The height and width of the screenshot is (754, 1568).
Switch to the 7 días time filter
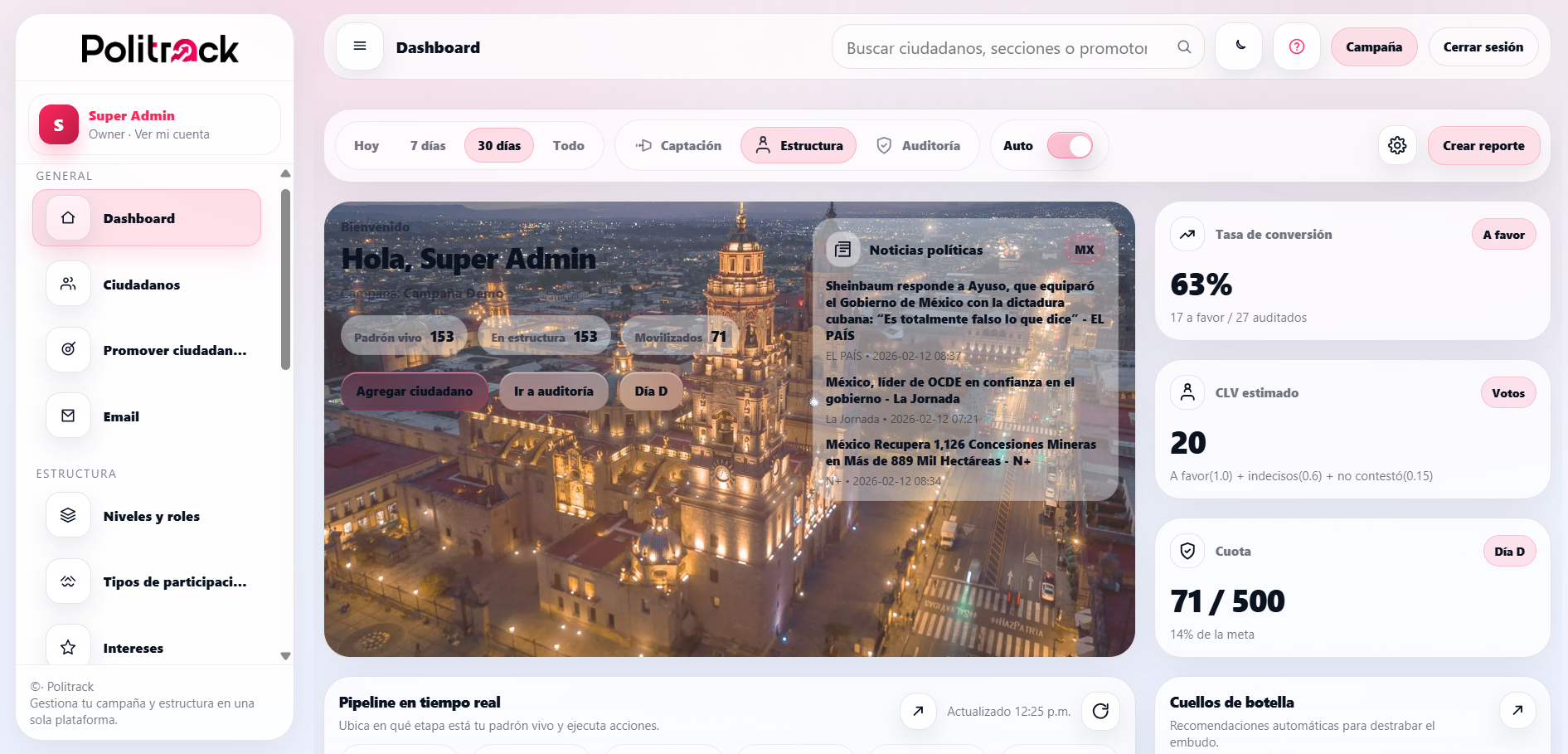pos(428,145)
